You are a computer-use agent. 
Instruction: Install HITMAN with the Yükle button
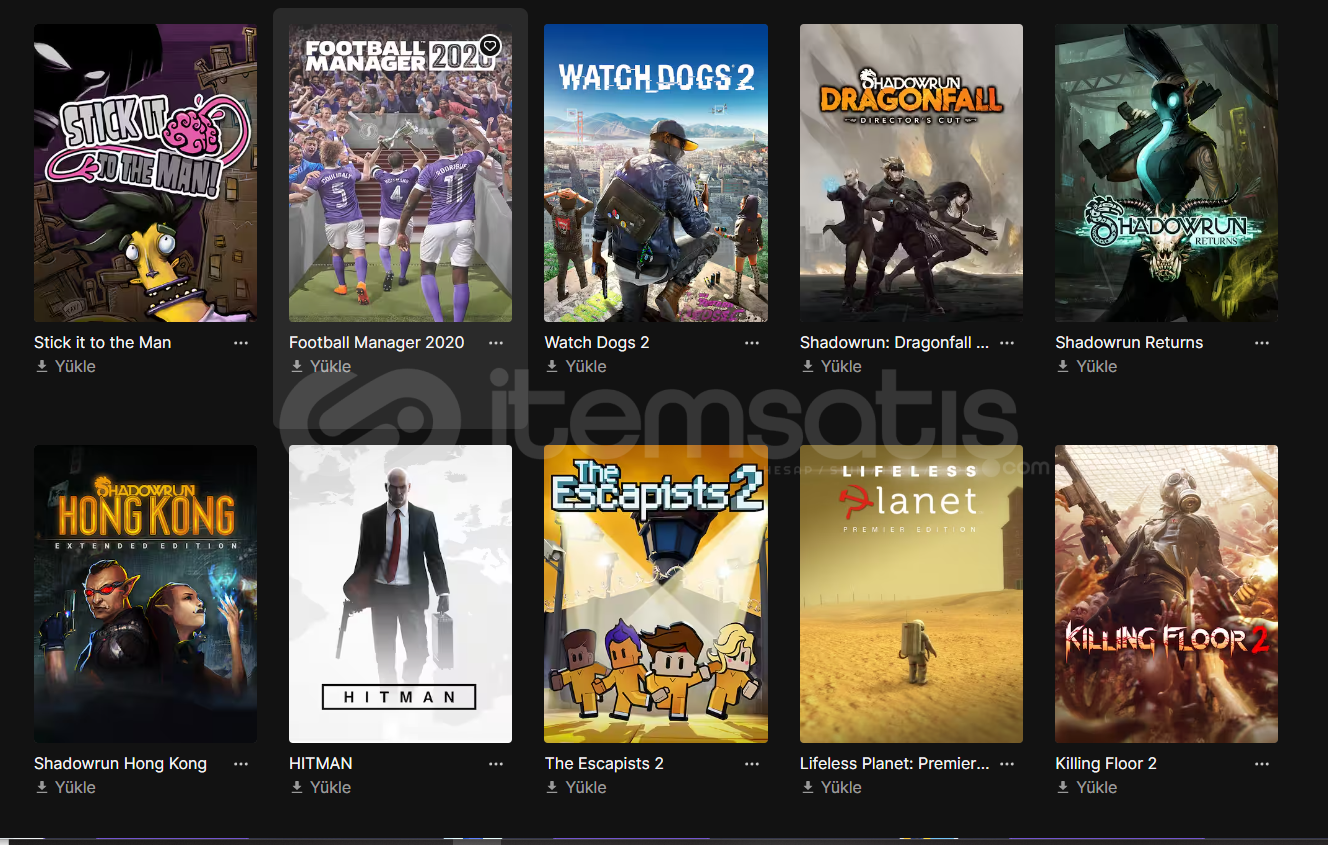click(x=321, y=787)
